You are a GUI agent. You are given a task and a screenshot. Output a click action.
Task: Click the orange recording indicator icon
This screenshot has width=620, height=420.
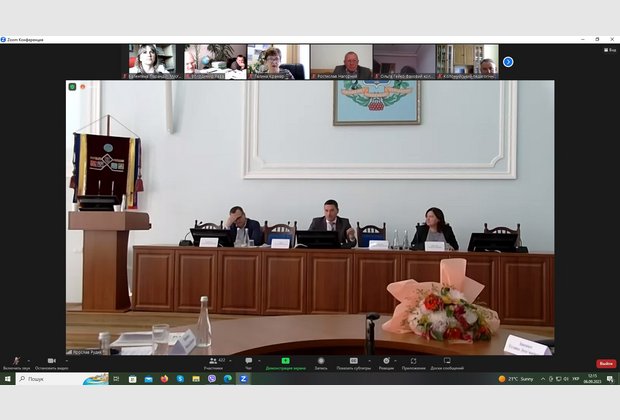83,87
